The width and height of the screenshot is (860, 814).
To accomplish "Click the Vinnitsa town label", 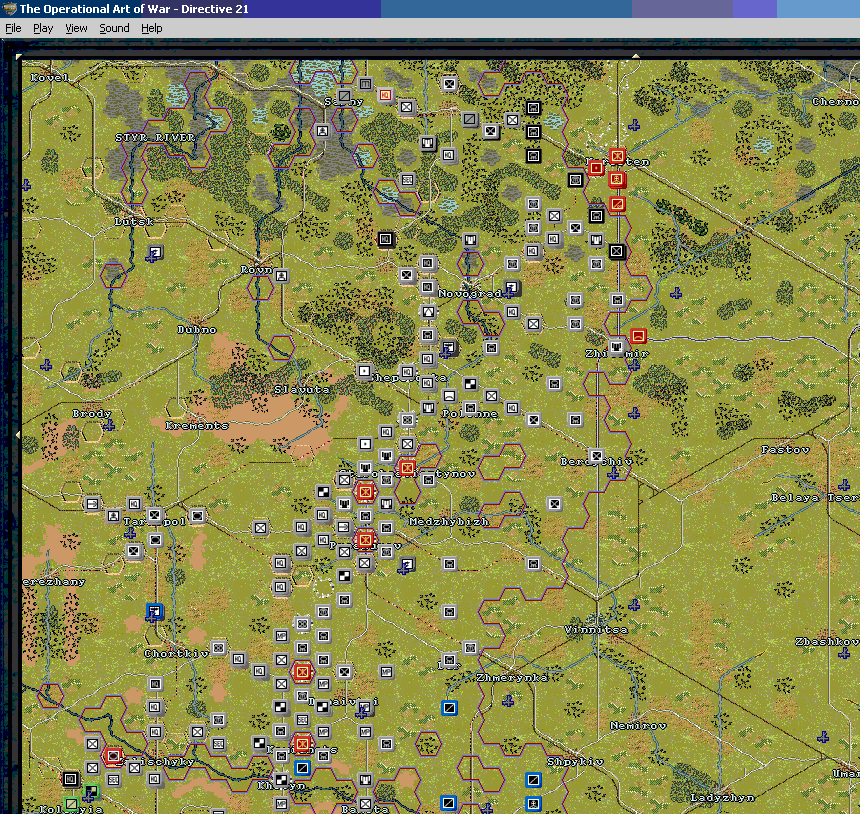I will tap(596, 630).
